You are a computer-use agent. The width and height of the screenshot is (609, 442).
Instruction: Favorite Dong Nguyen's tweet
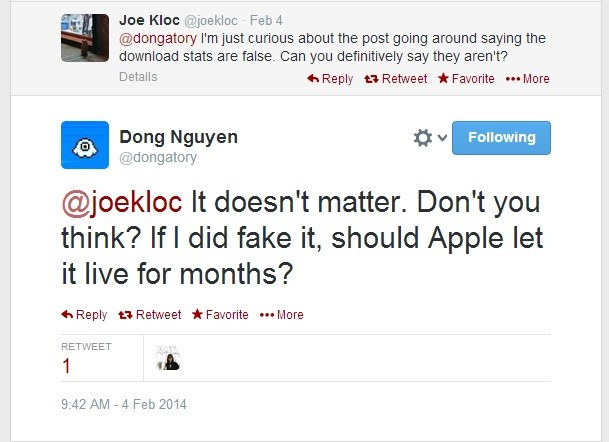[219, 314]
